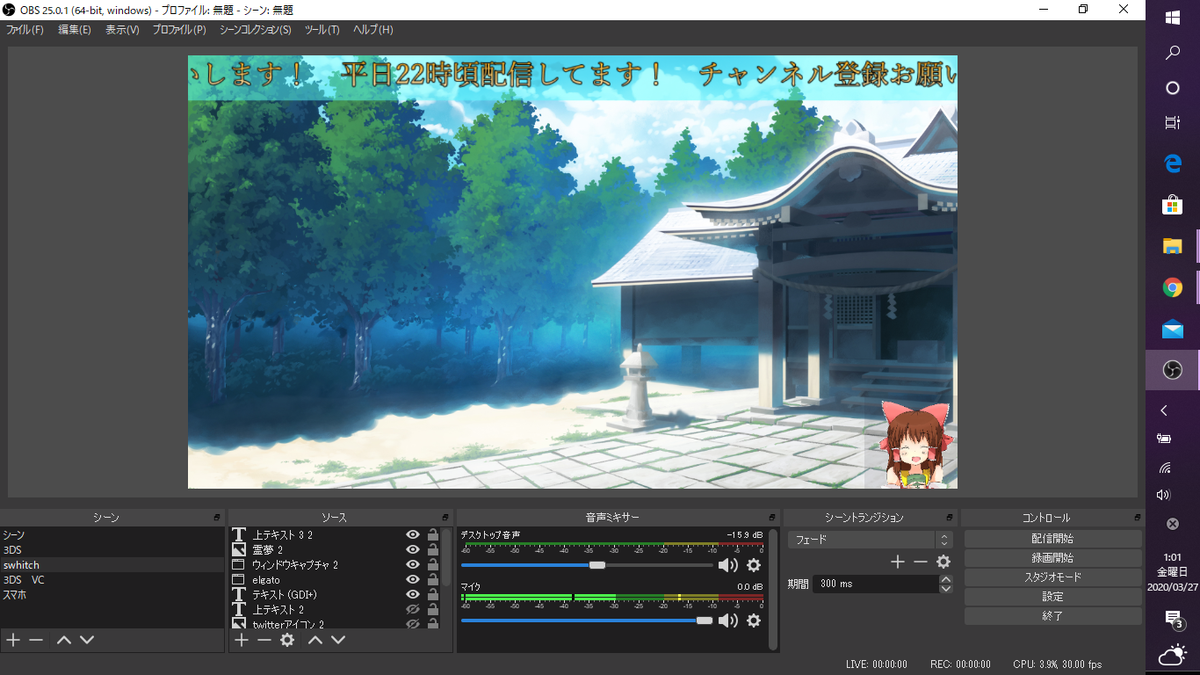Screen dimensions: 1200x675
Task: Increase the 期間 duration with up arrow
Action: coord(946,579)
